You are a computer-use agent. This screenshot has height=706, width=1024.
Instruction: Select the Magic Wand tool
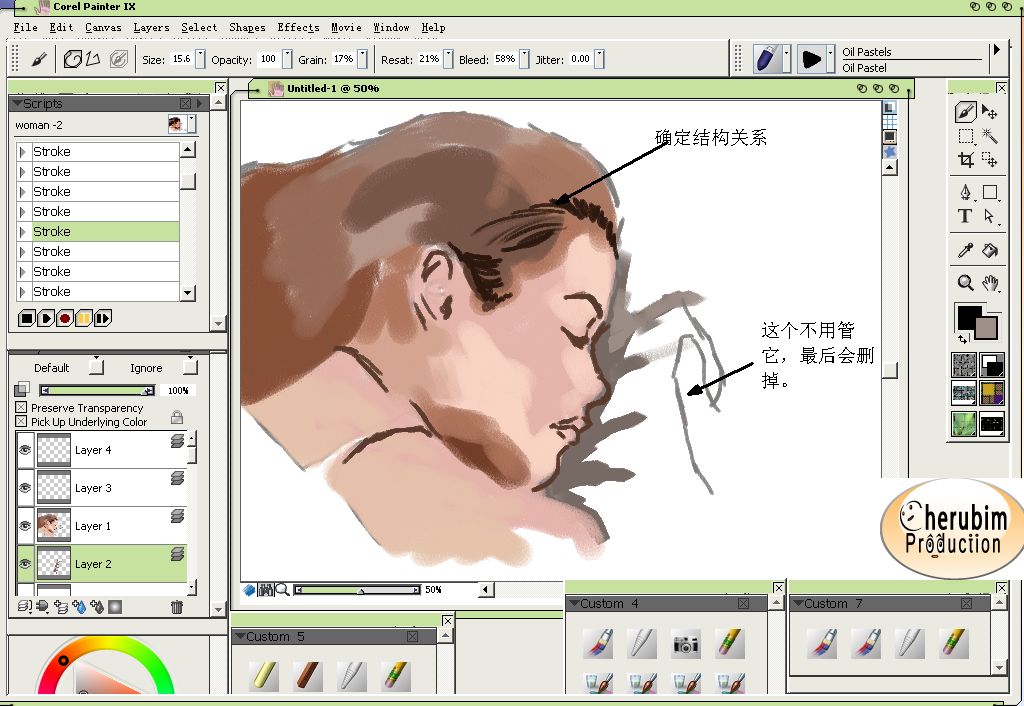989,136
